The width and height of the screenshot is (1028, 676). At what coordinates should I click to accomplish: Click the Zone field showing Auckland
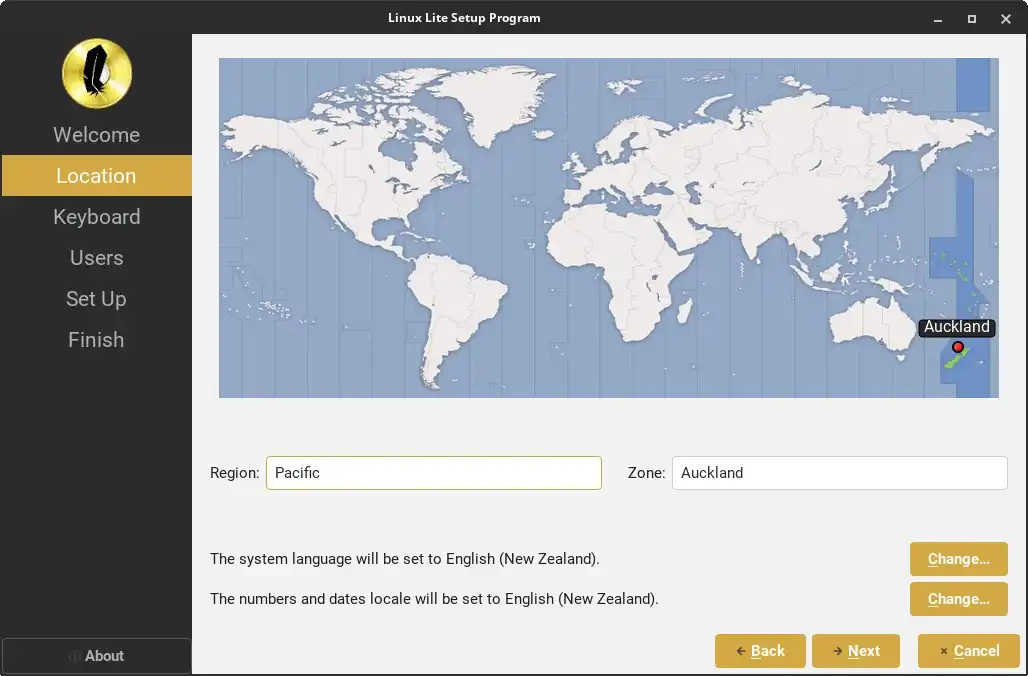(839, 473)
